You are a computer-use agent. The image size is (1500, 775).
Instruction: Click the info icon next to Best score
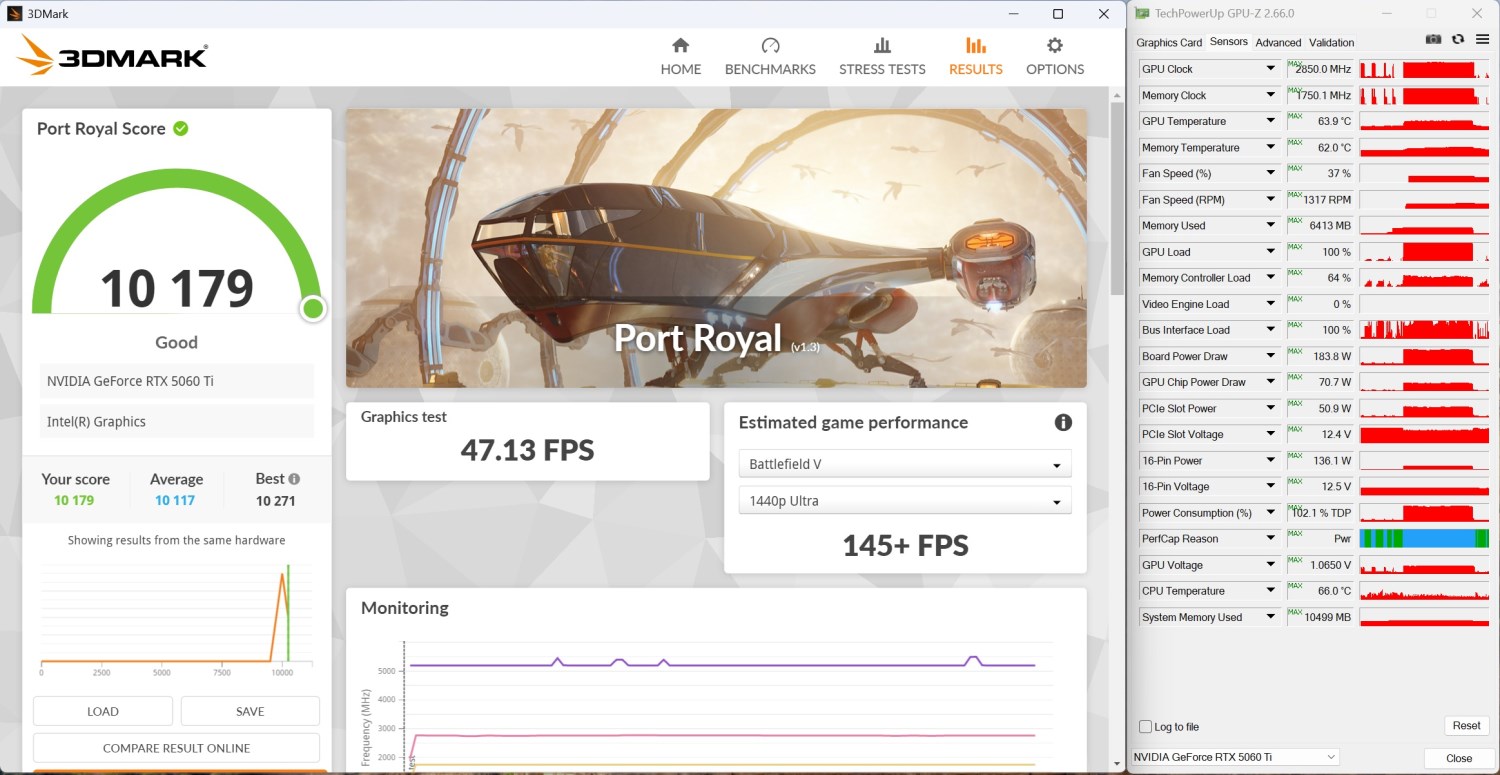point(294,479)
